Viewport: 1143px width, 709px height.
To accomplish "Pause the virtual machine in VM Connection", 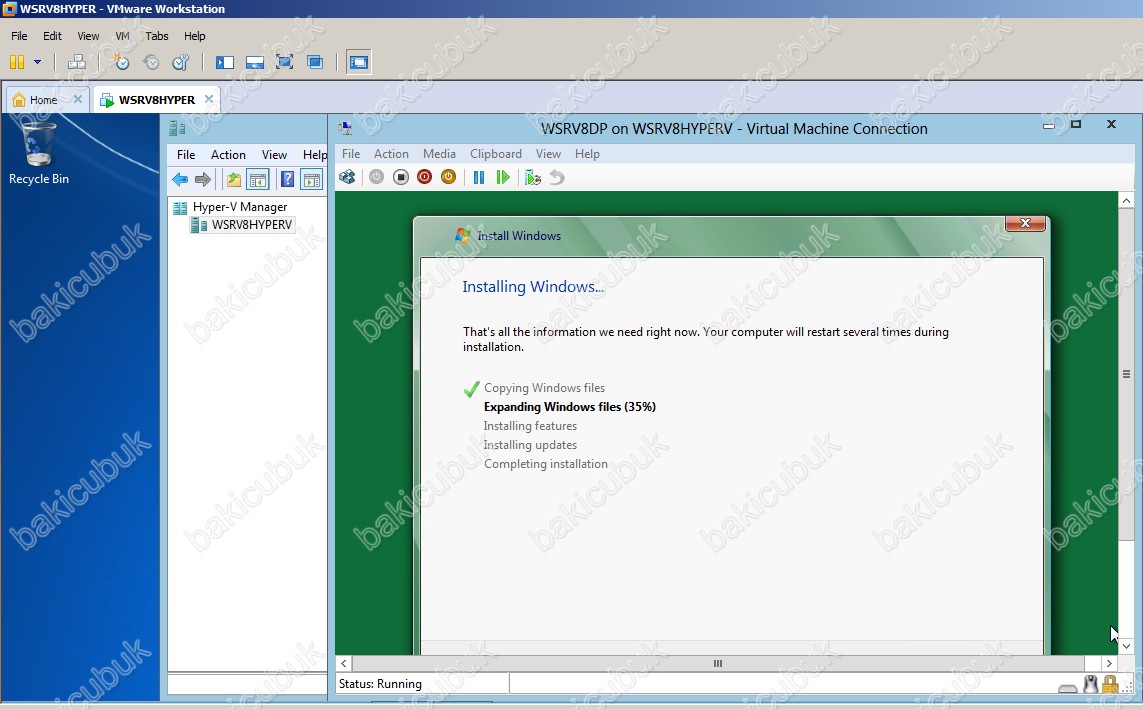I will pyautogui.click(x=479, y=177).
